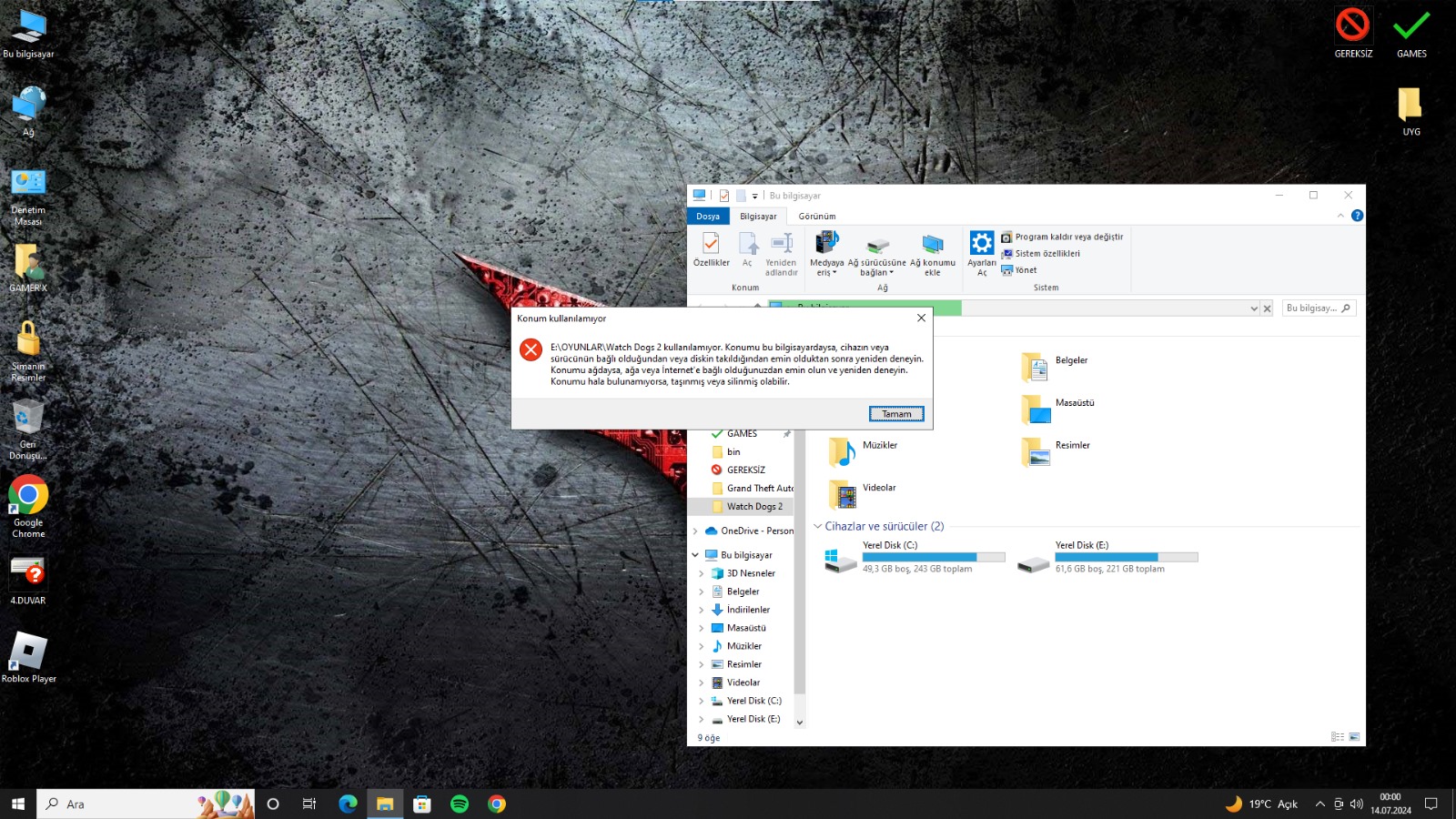Expand Yerel Disk (E:) tree node

click(x=702, y=720)
